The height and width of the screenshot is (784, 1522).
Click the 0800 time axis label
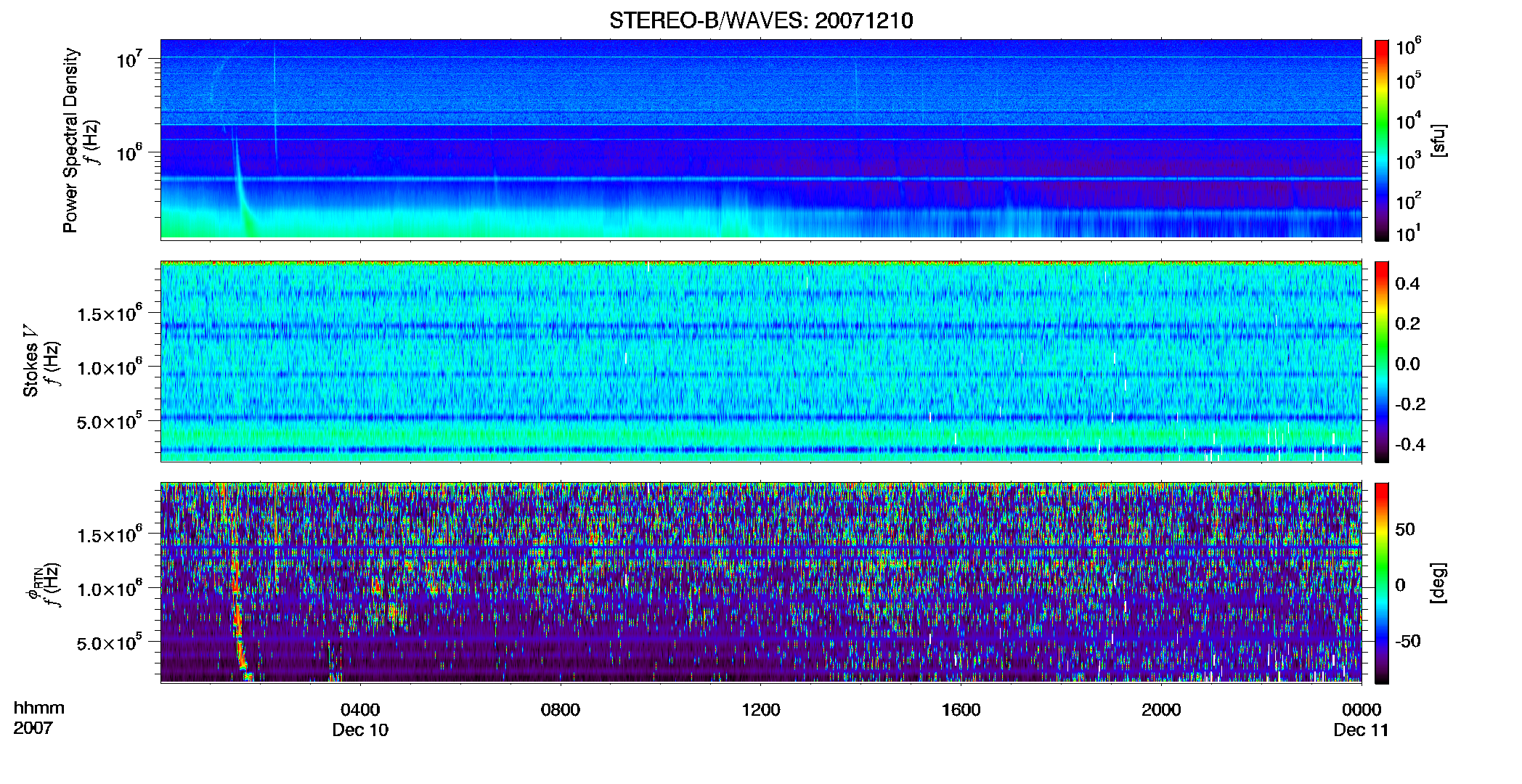tap(561, 709)
